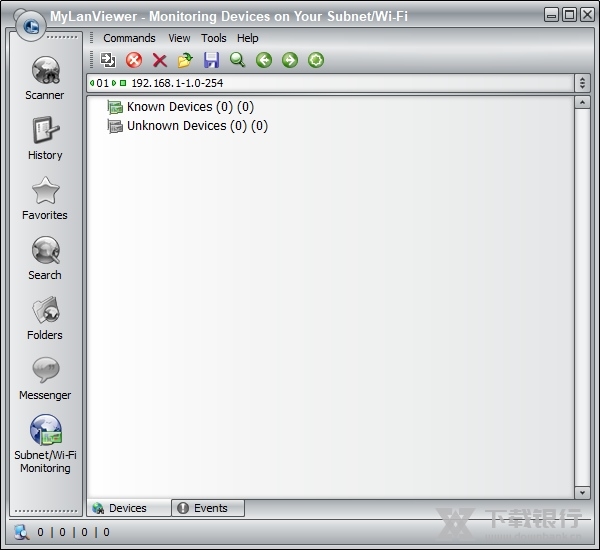Click the green refresh toolbar icon
The image size is (600, 550).
pyautogui.click(x=316, y=60)
